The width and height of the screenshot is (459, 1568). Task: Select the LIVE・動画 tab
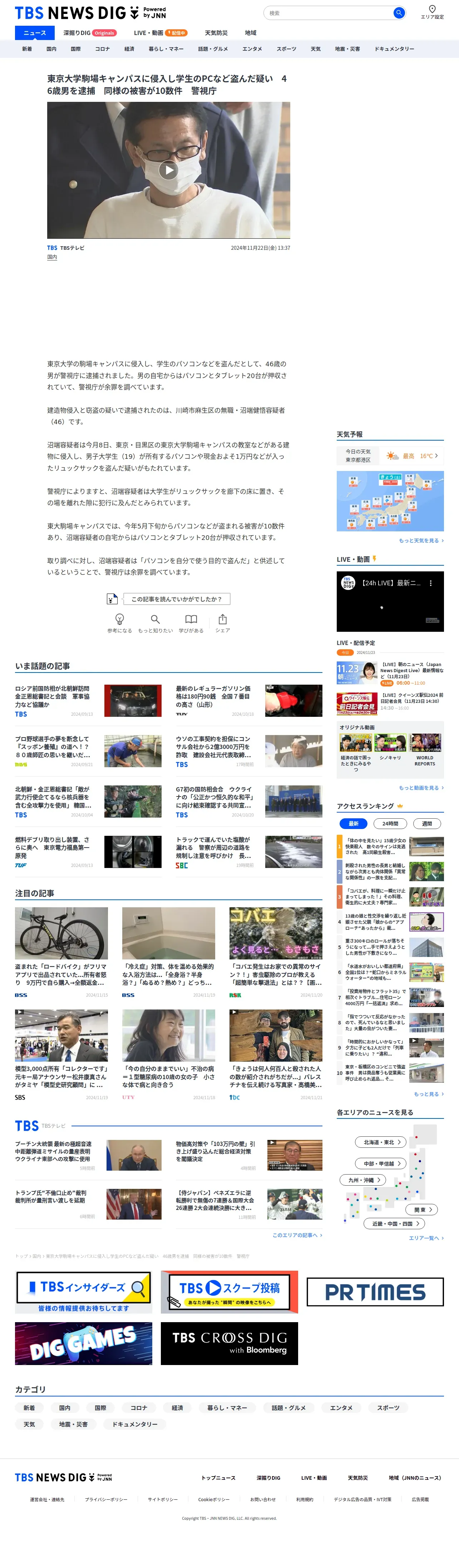pos(160,33)
